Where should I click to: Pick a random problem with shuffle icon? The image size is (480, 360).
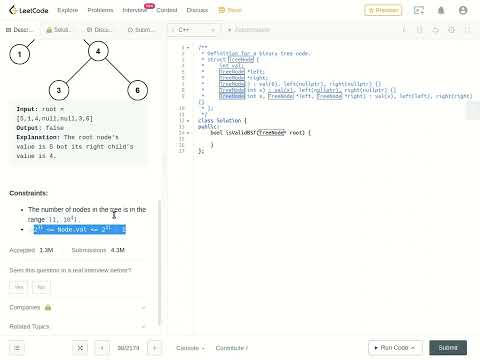tap(80, 348)
